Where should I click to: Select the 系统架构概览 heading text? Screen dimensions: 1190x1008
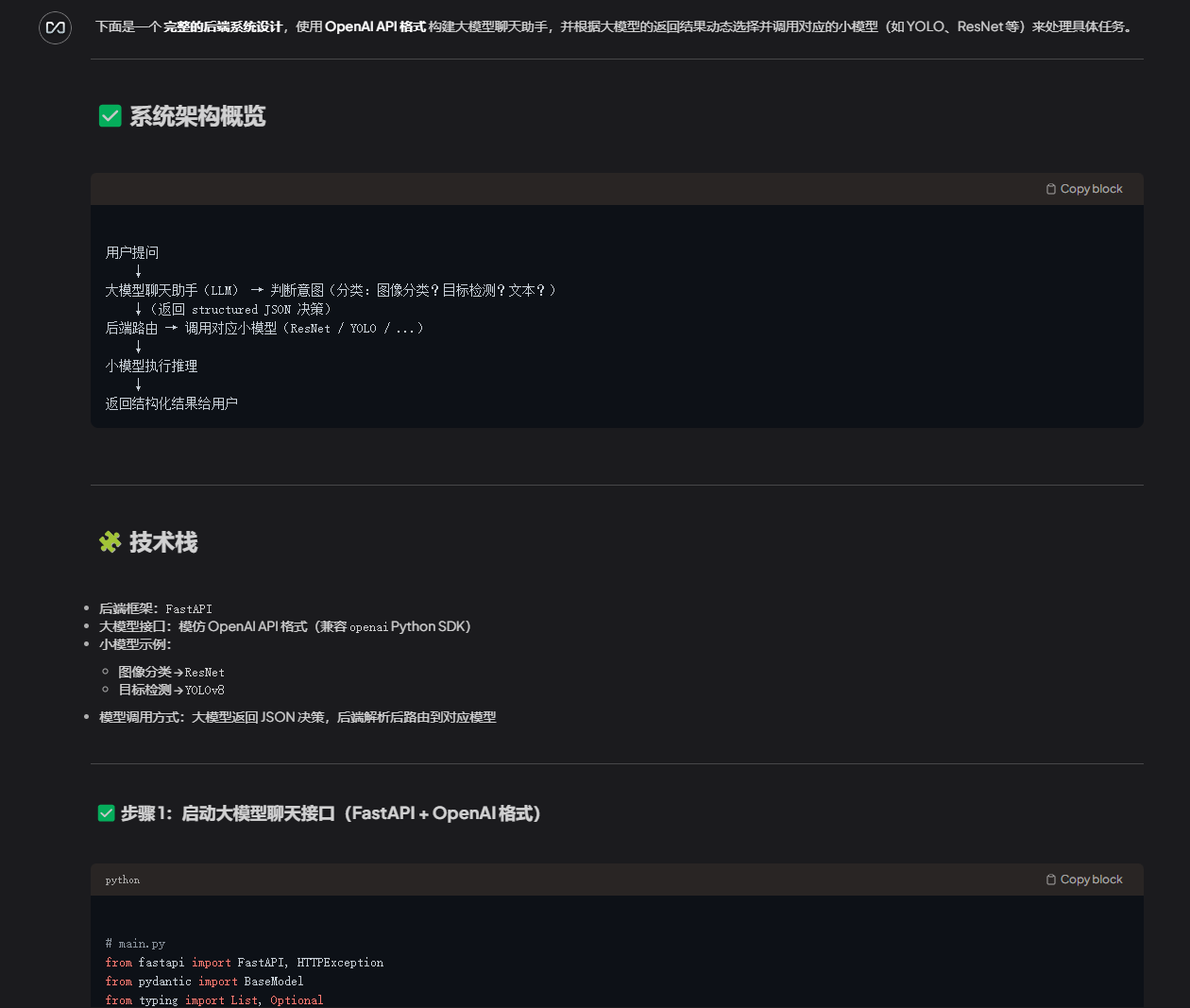pos(198,115)
